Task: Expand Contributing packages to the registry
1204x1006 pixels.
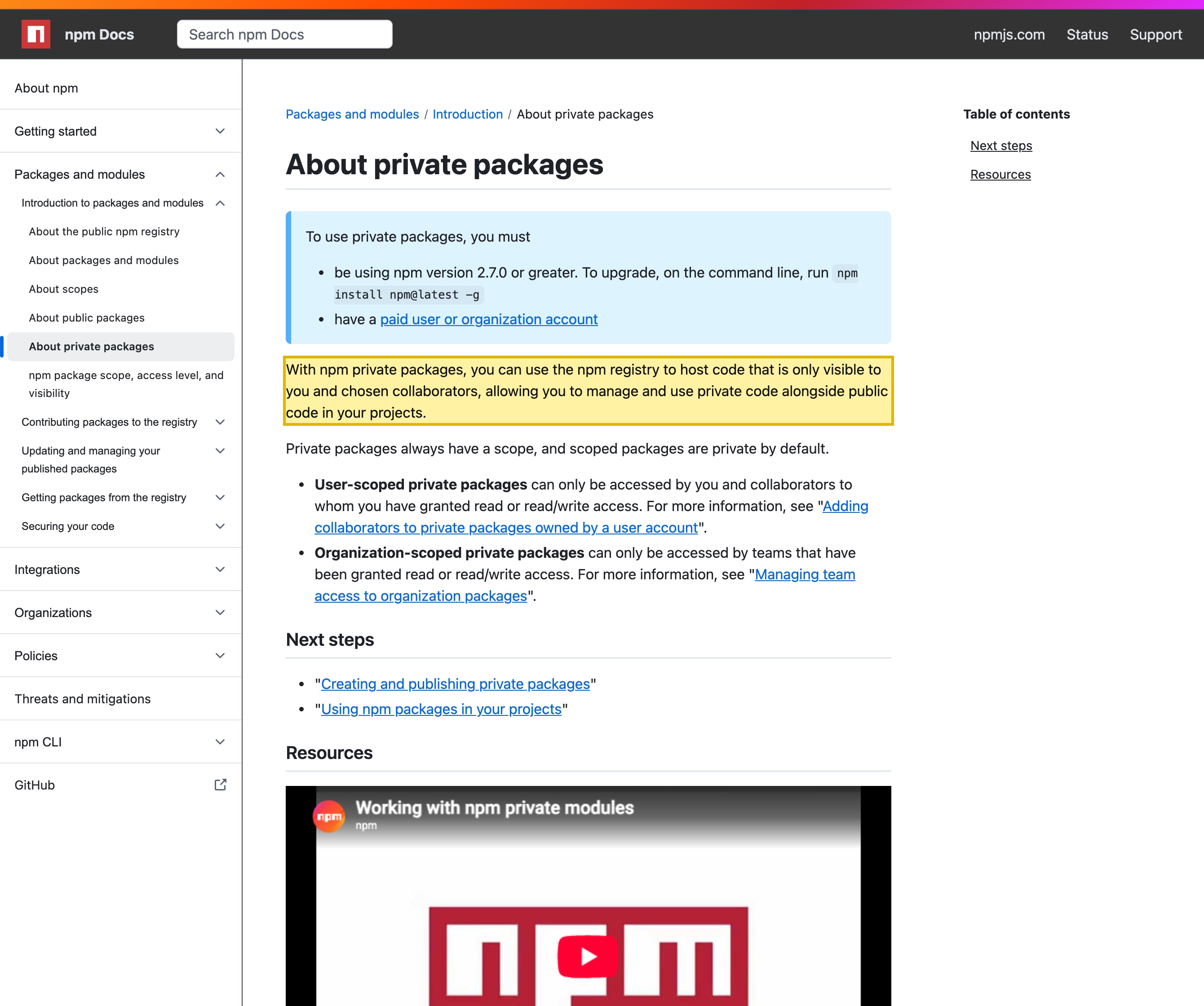Action: tap(220, 422)
